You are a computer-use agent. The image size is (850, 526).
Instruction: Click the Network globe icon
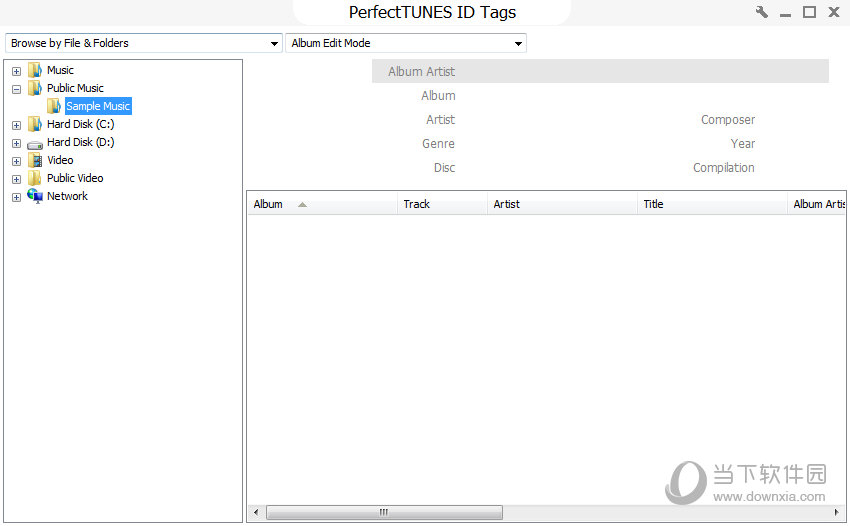(35, 196)
